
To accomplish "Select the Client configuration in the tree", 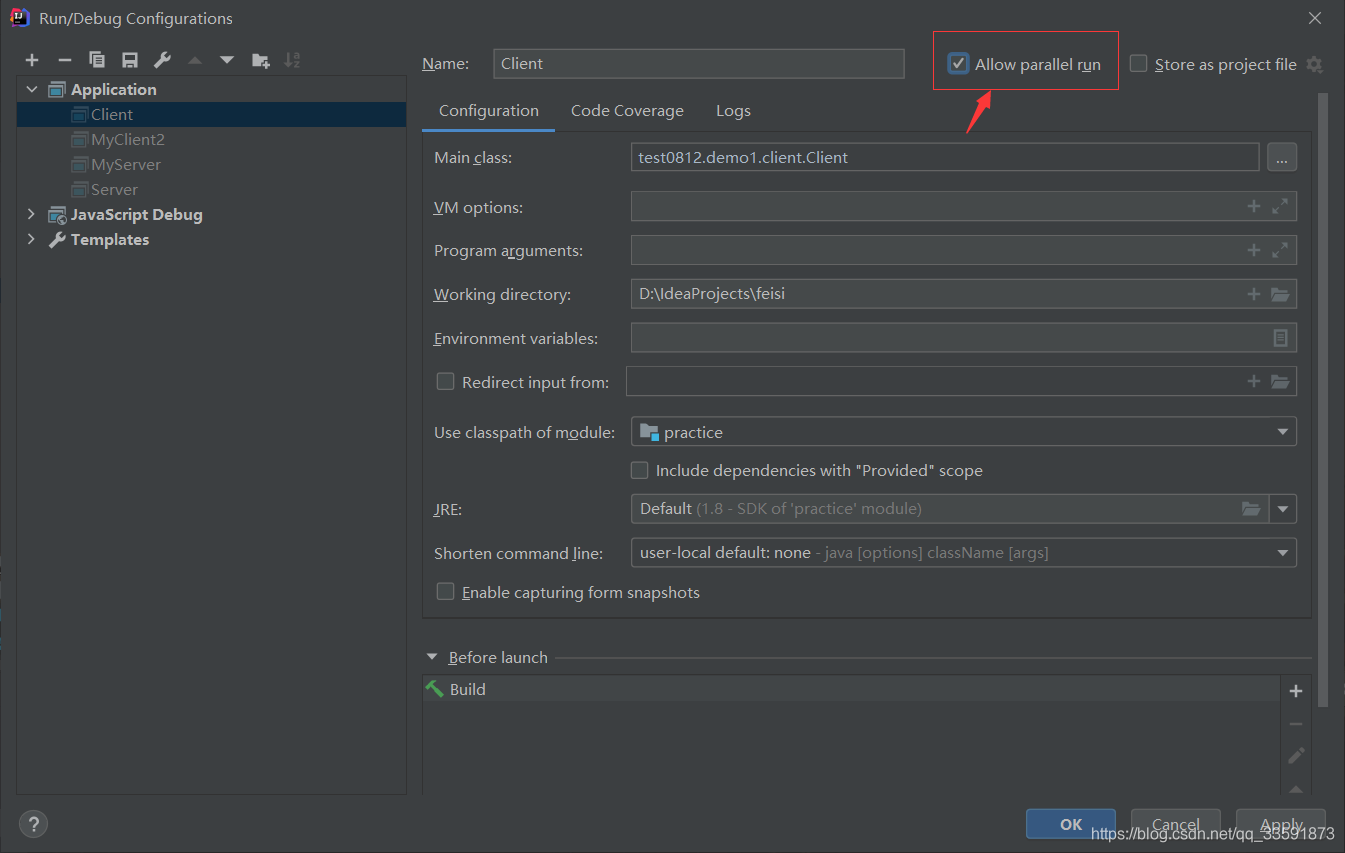I will pyautogui.click(x=211, y=114).
